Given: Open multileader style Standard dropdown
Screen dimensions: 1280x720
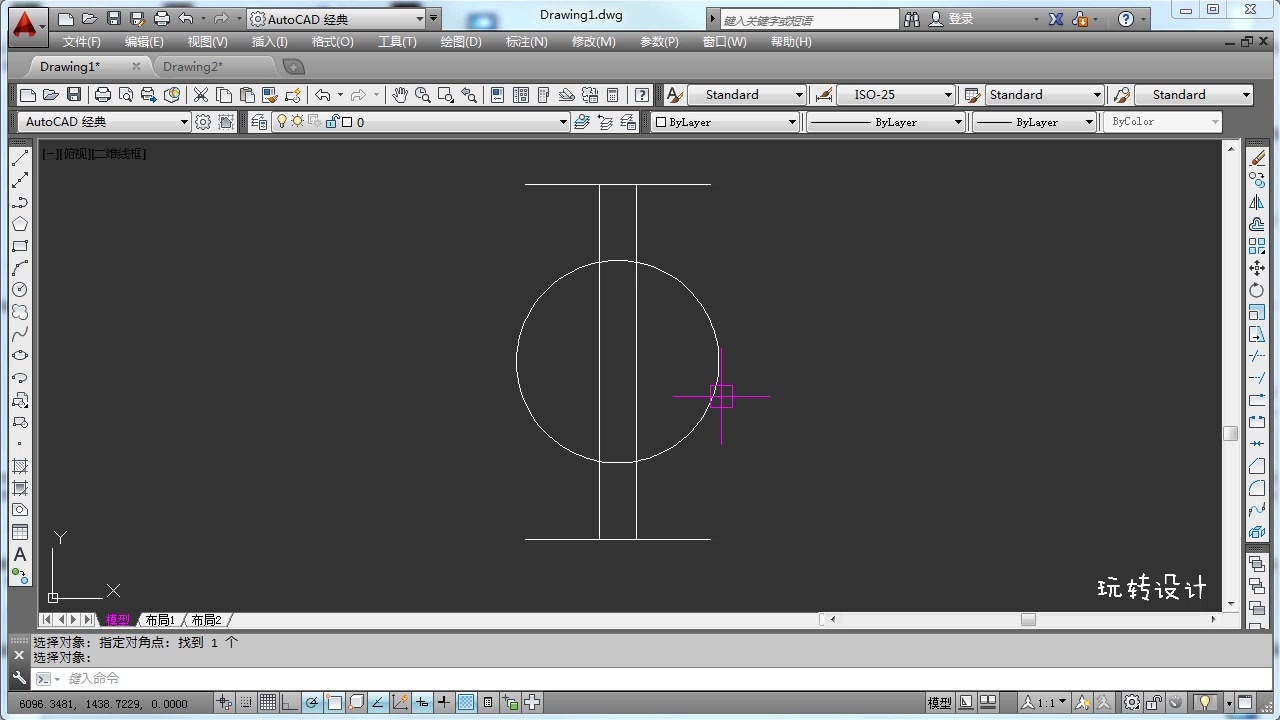Looking at the screenshot, I should pyautogui.click(x=1194, y=95).
